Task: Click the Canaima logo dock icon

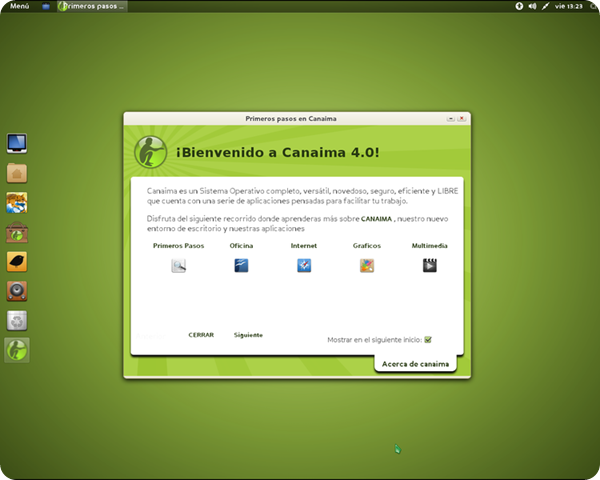Action: (x=17, y=350)
